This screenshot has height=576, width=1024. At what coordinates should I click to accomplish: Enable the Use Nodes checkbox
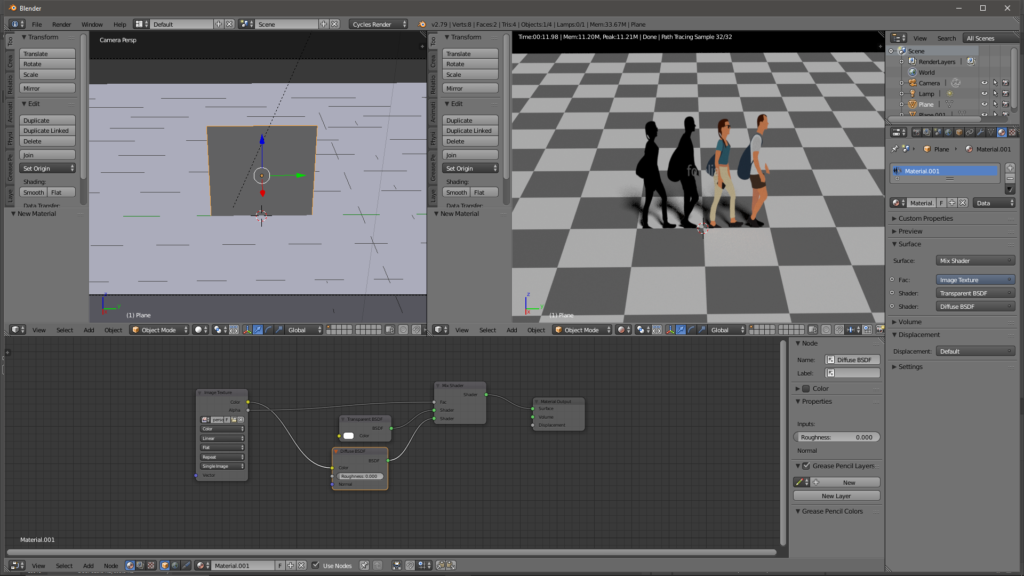[316, 566]
